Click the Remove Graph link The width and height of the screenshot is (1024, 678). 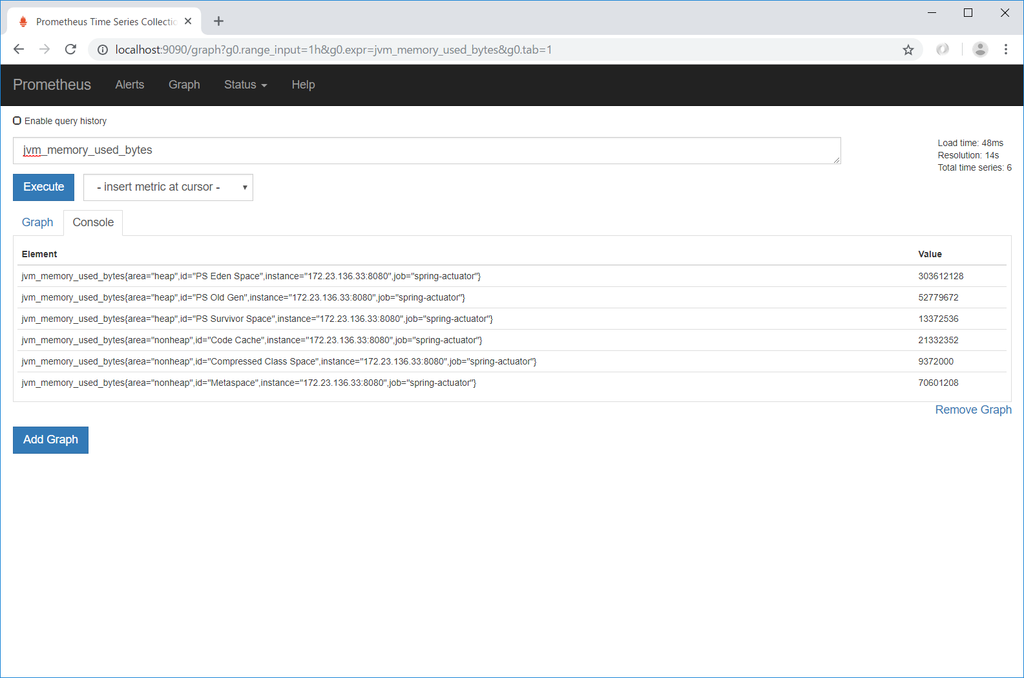pos(973,410)
